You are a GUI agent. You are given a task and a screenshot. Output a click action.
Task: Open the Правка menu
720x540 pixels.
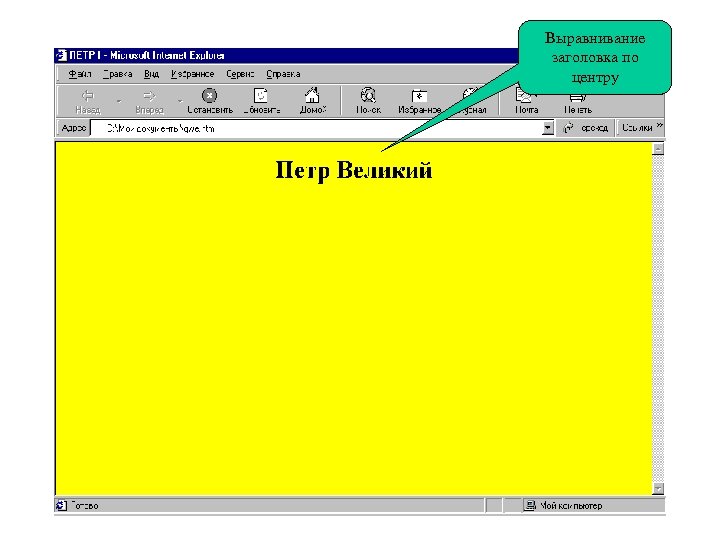coord(118,74)
